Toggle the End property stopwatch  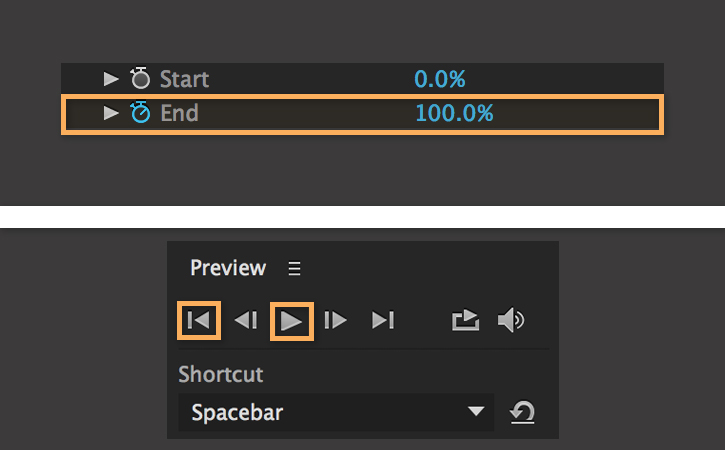click(140, 113)
